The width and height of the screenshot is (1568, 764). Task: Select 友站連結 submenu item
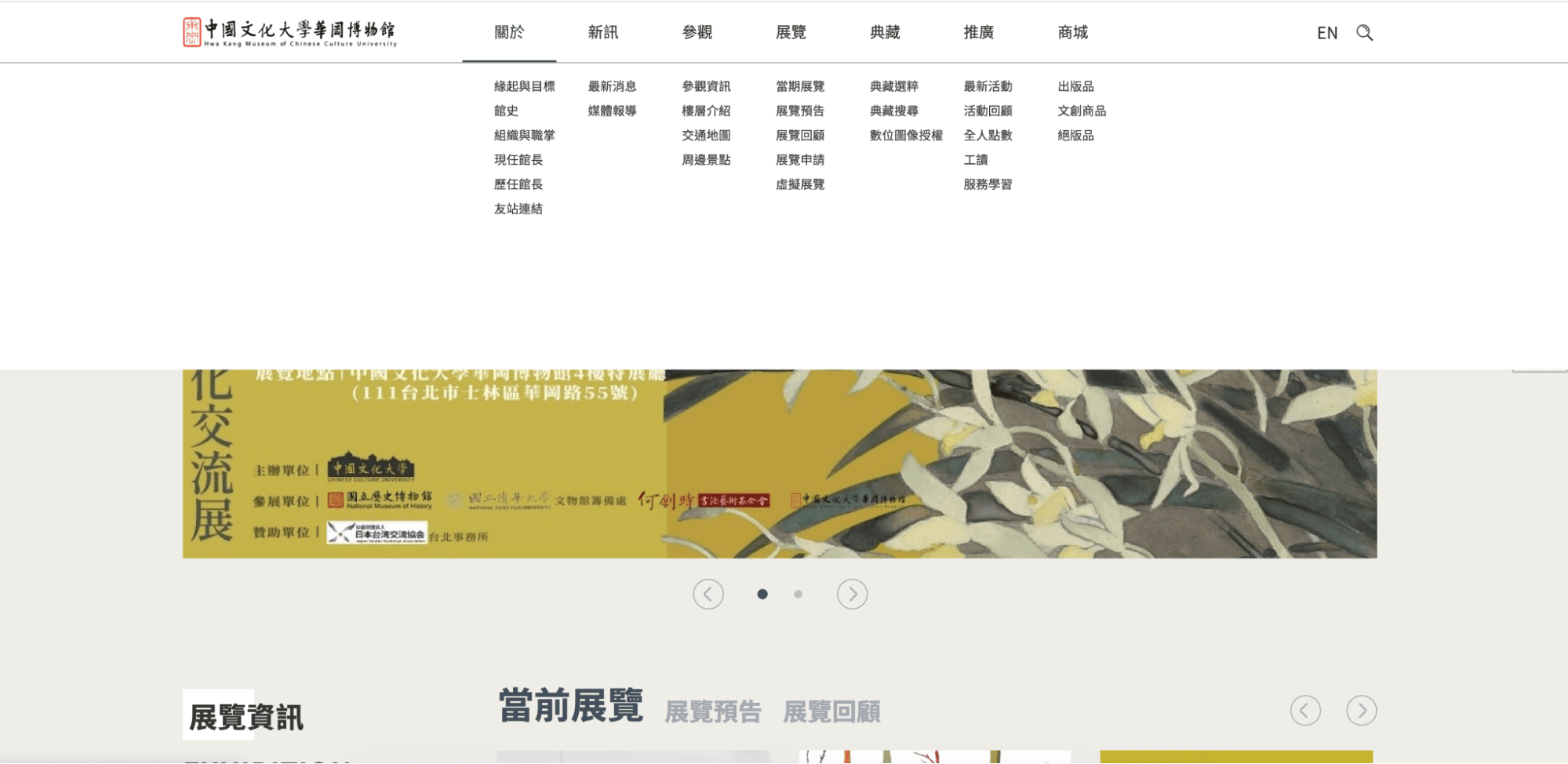[518, 209]
